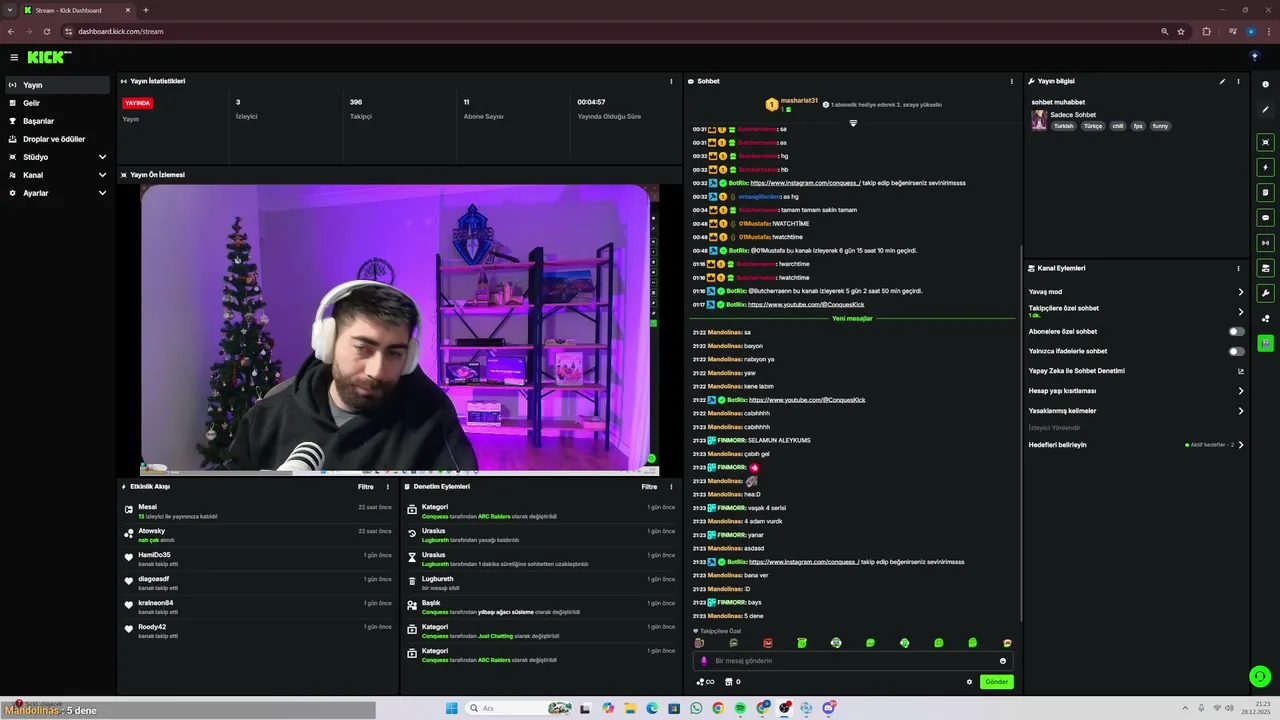The image size is (1280, 720).
Task: Click the Sadece Sohbet category thumbnail
Action: coord(1039,120)
